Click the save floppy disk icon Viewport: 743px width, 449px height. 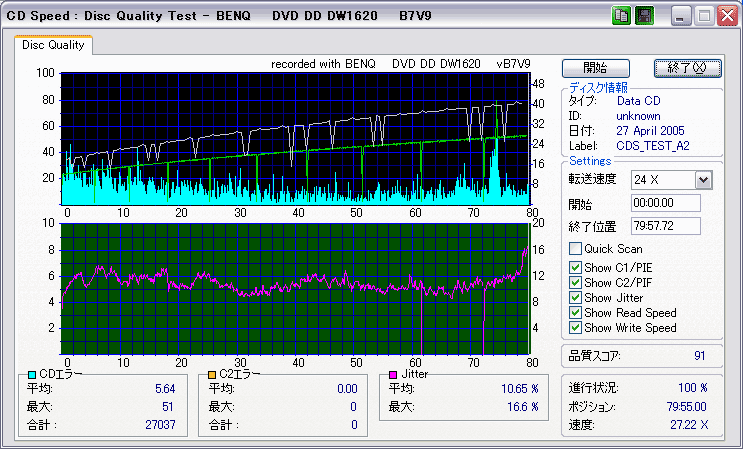click(644, 16)
